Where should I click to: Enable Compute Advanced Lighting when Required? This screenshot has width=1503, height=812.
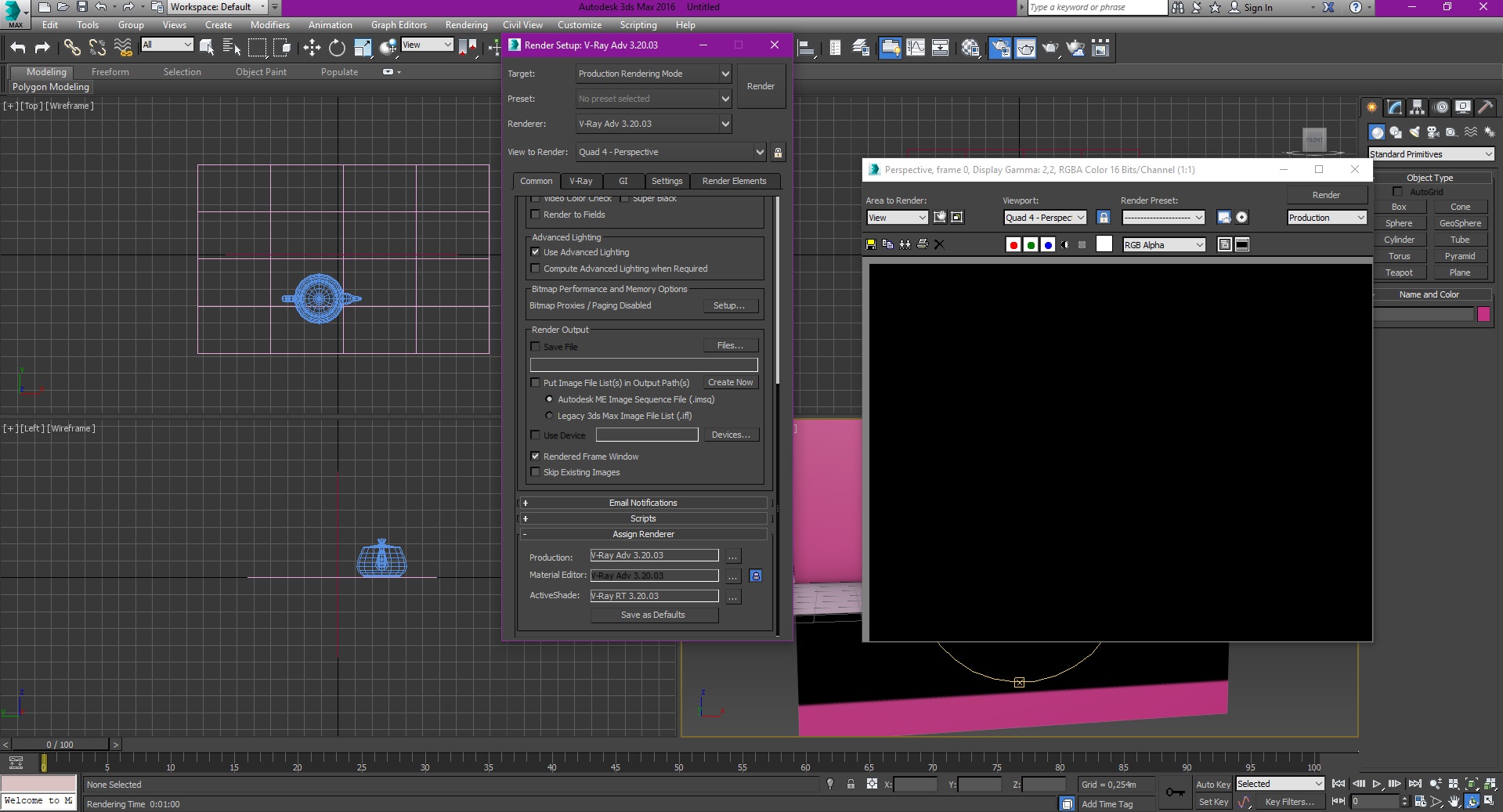pos(536,269)
